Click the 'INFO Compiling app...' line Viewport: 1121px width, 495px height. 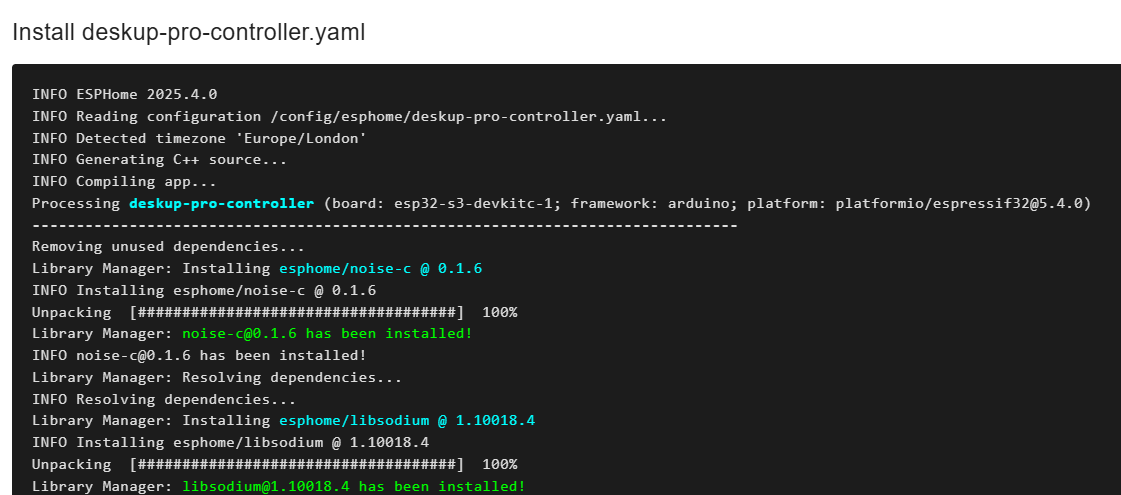pyautogui.click(x=124, y=182)
